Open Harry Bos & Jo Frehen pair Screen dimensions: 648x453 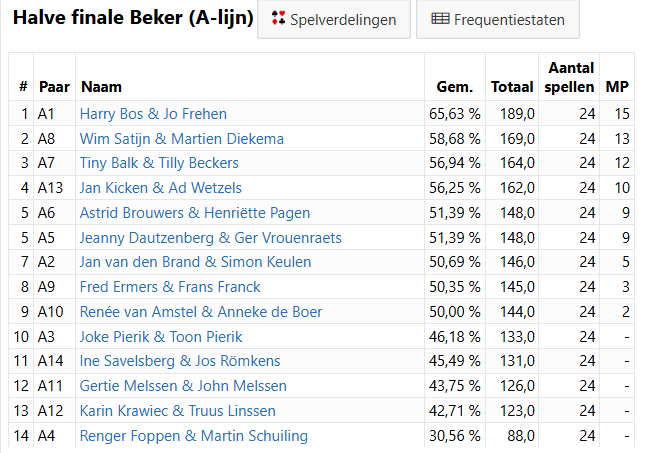(x=153, y=114)
